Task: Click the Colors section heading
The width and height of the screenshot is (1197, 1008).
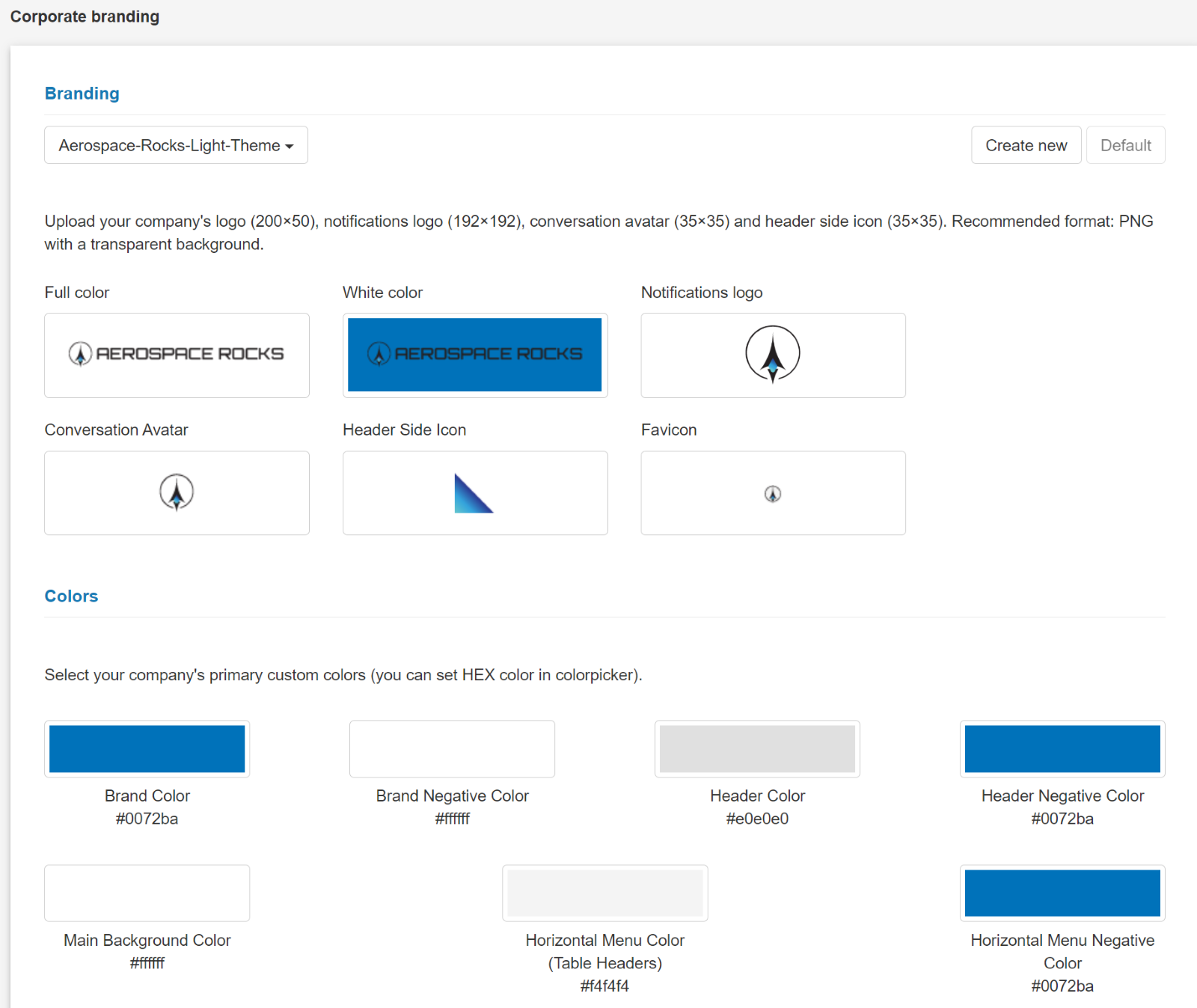Action: (x=71, y=596)
